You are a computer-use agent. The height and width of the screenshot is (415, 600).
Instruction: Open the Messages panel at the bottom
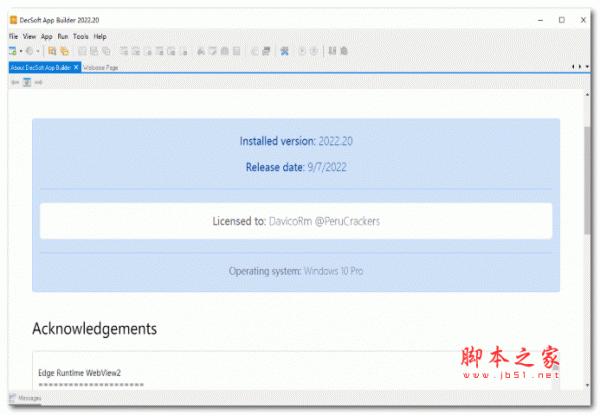25,398
